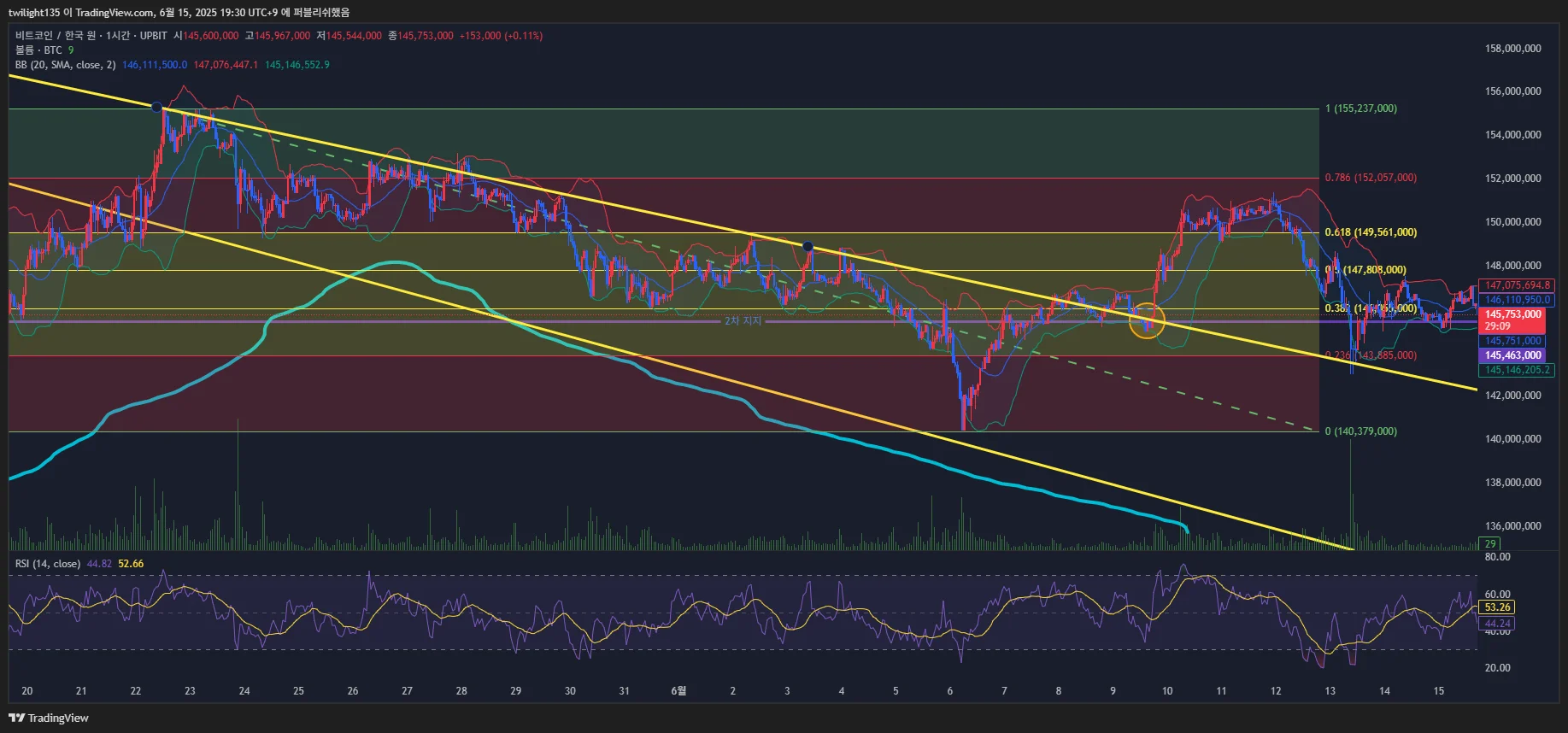Click the BB upper value 147,076,447.1

tap(226, 65)
